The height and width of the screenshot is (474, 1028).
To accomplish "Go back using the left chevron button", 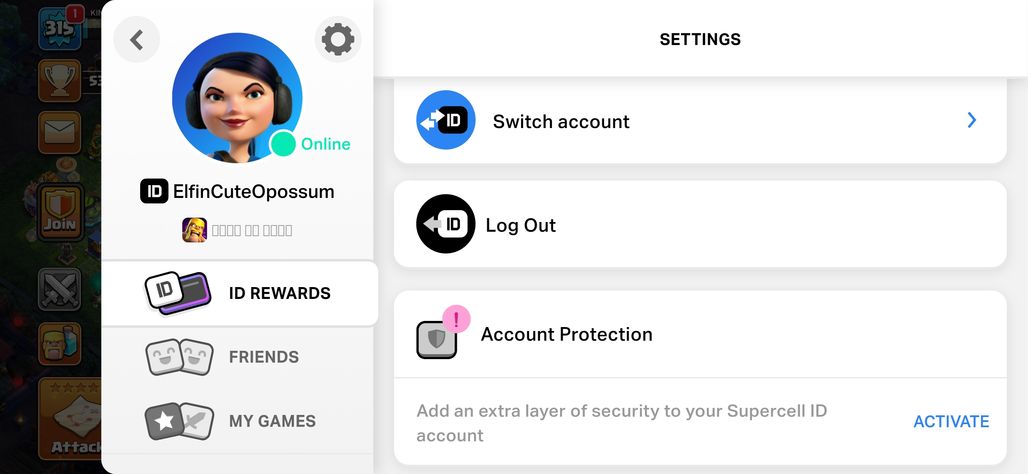I will click(x=136, y=39).
